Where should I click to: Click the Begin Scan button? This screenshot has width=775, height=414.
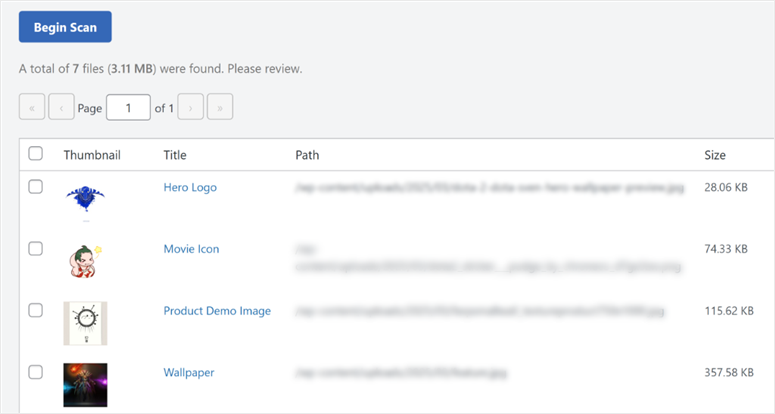click(65, 27)
